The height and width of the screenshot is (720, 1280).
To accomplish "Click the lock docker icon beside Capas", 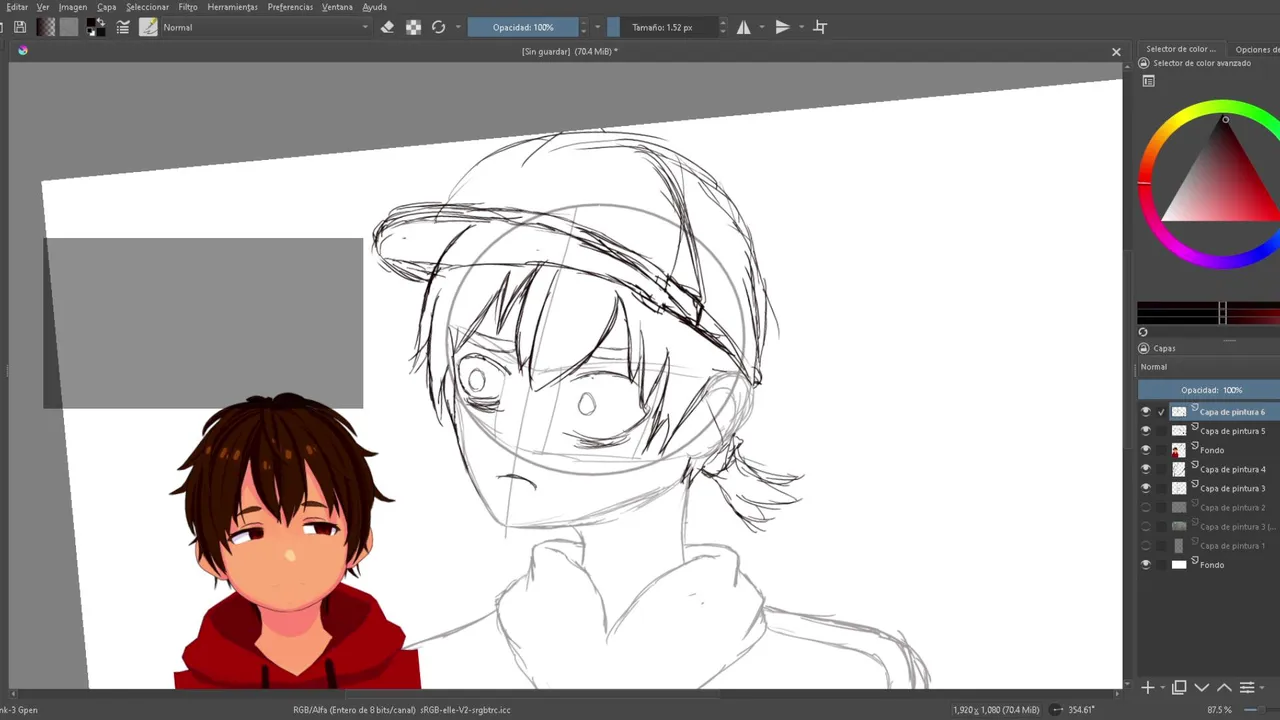I will click(1144, 348).
